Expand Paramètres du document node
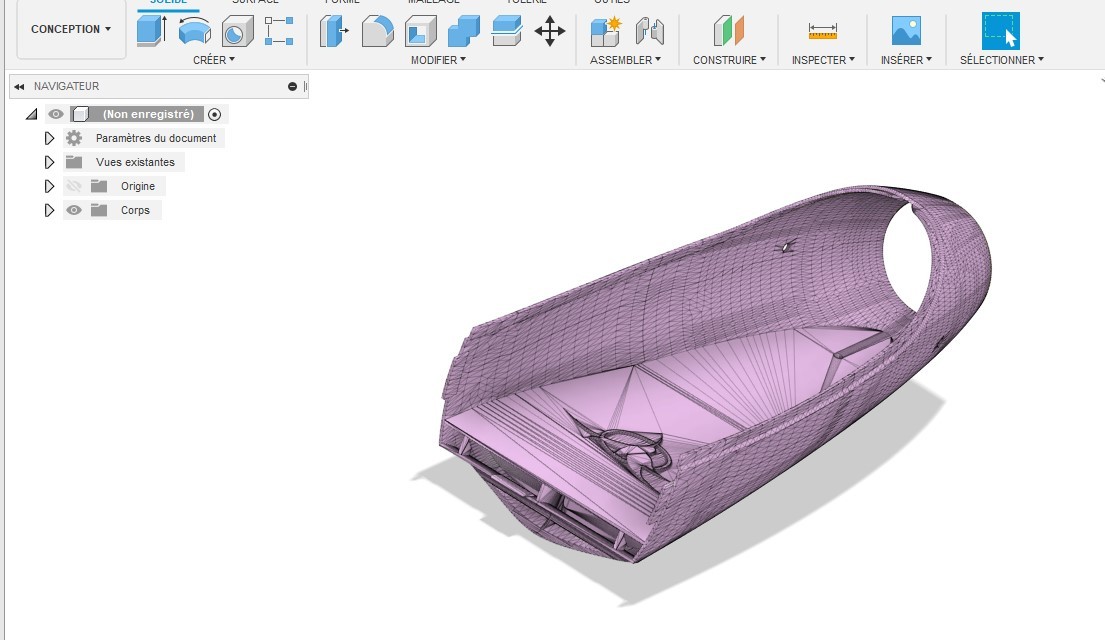1105x640 pixels. click(x=49, y=138)
